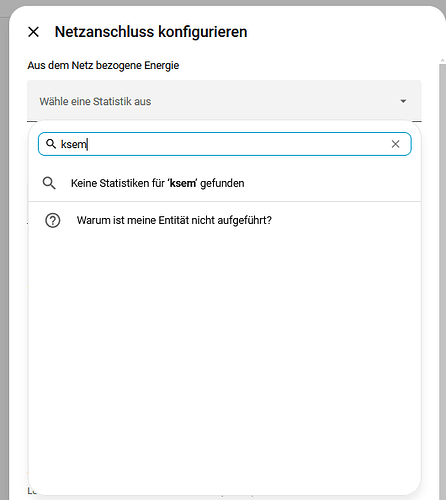Click the magnifier icon in search field

click(51, 144)
